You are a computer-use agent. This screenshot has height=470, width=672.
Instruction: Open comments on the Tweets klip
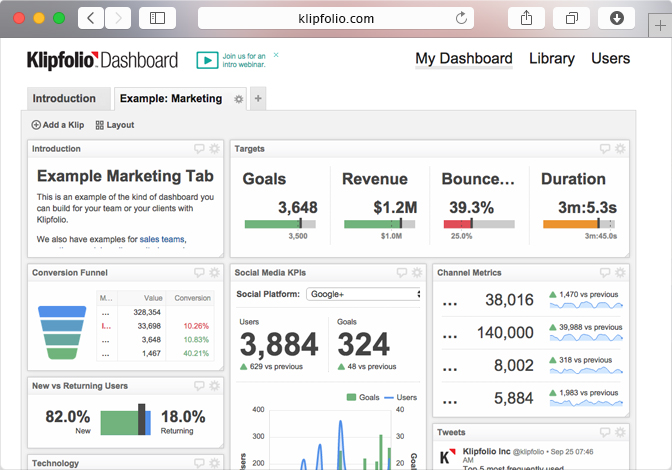pos(605,432)
